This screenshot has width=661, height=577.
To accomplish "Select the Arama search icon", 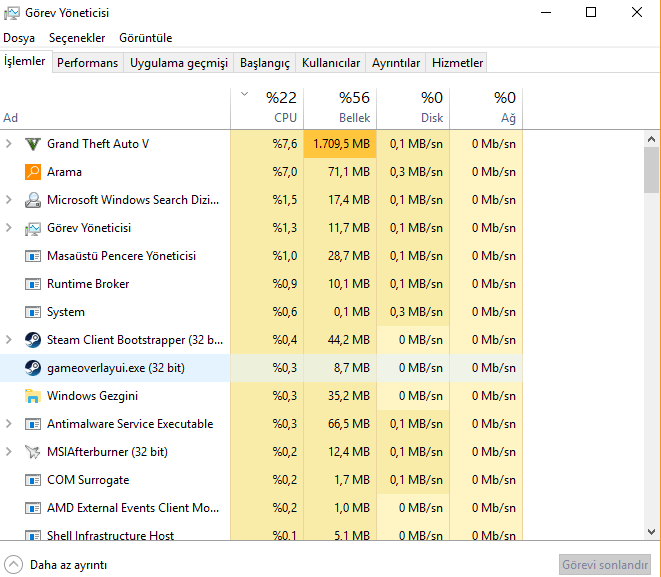I will tap(32, 172).
